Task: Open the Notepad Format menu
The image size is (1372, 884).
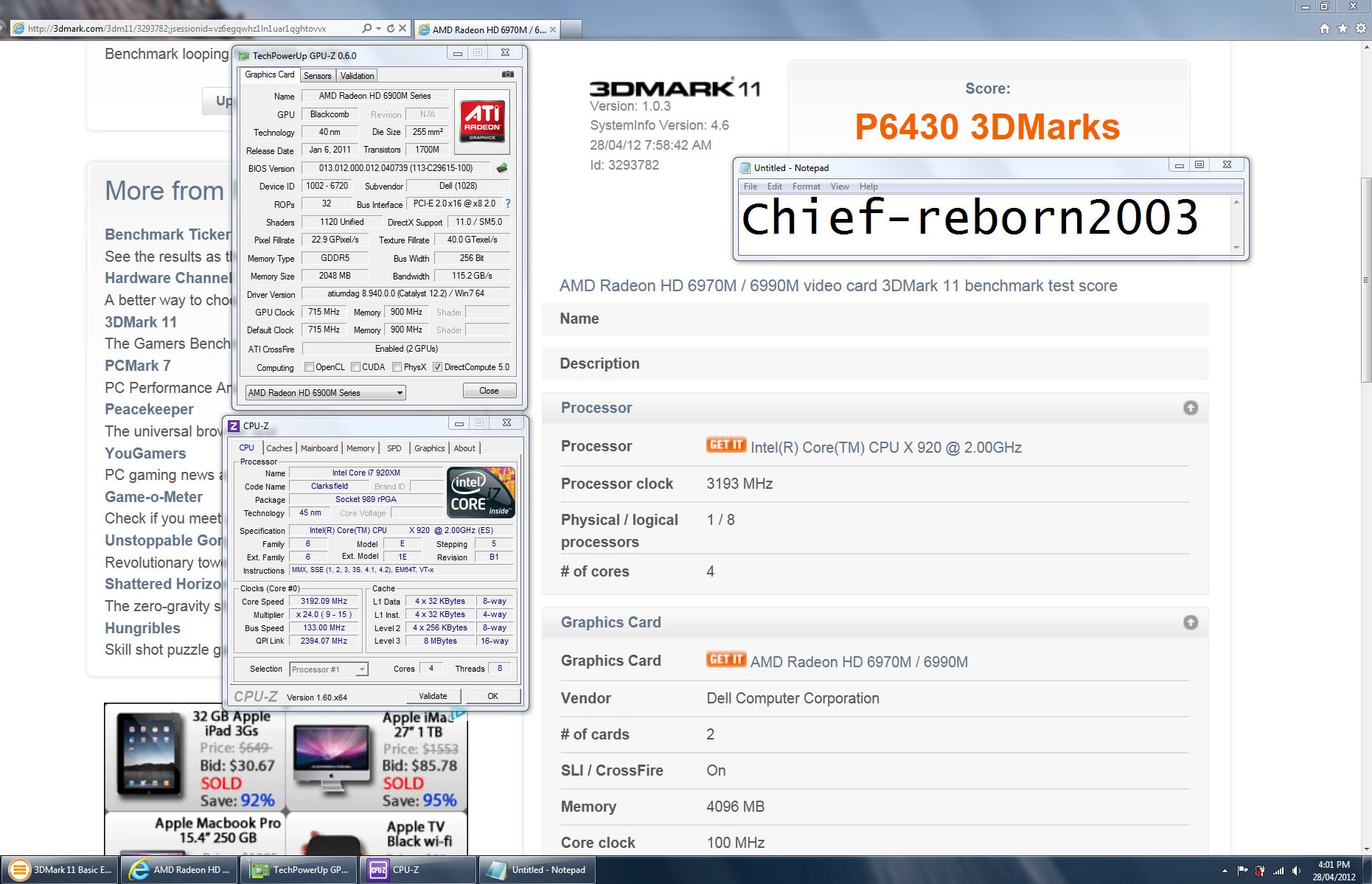Action: [806, 187]
